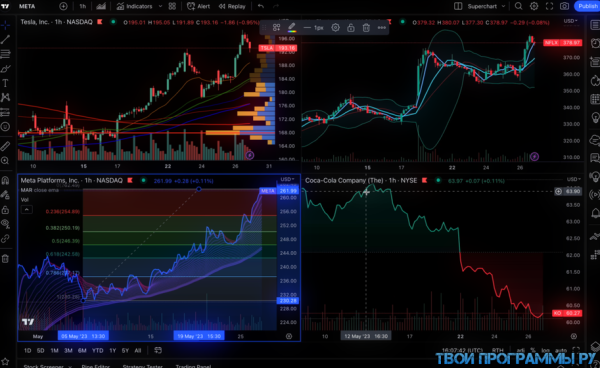Create a new Alert
Image resolution: width=600 pixels, height=368 pixels.
pyautogui.click(x=198, y=6)
